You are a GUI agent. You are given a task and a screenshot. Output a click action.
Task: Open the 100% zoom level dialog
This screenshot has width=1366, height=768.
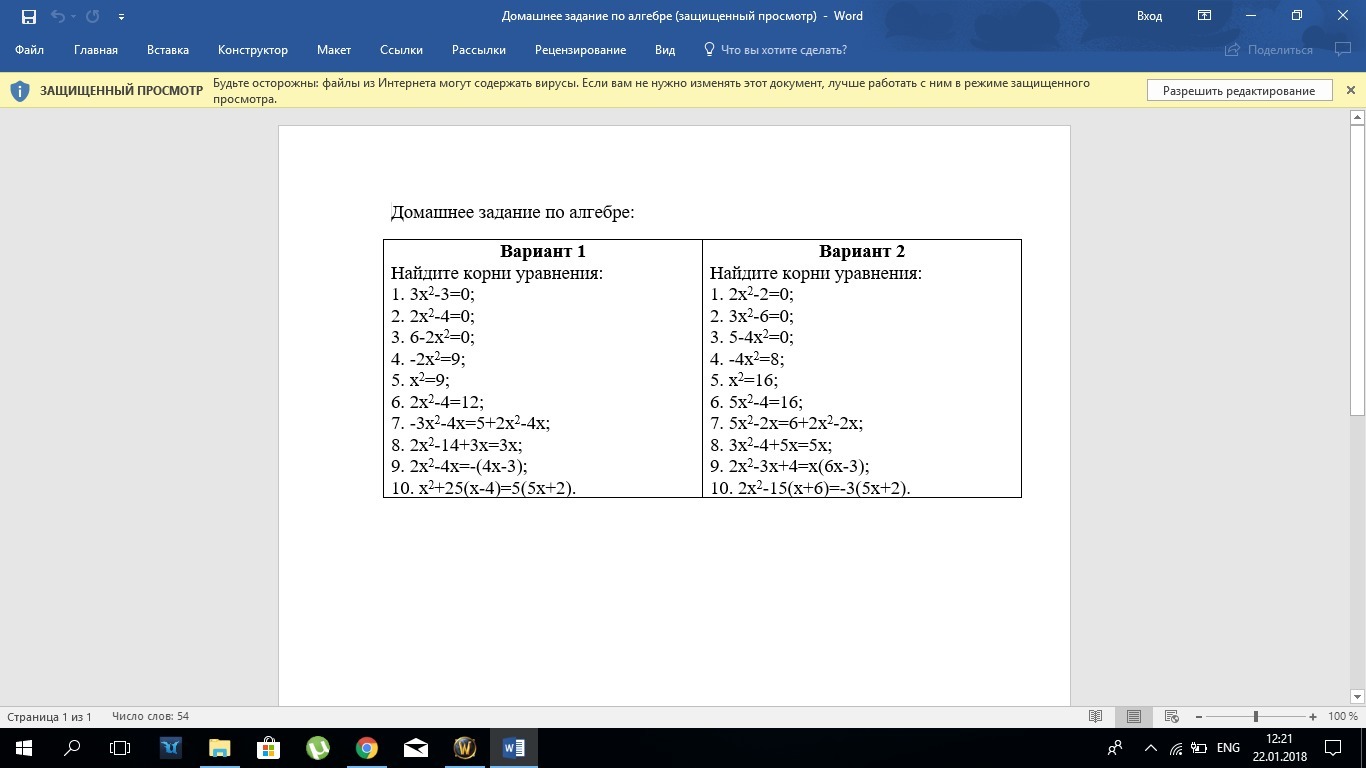tap(1342, 717)
